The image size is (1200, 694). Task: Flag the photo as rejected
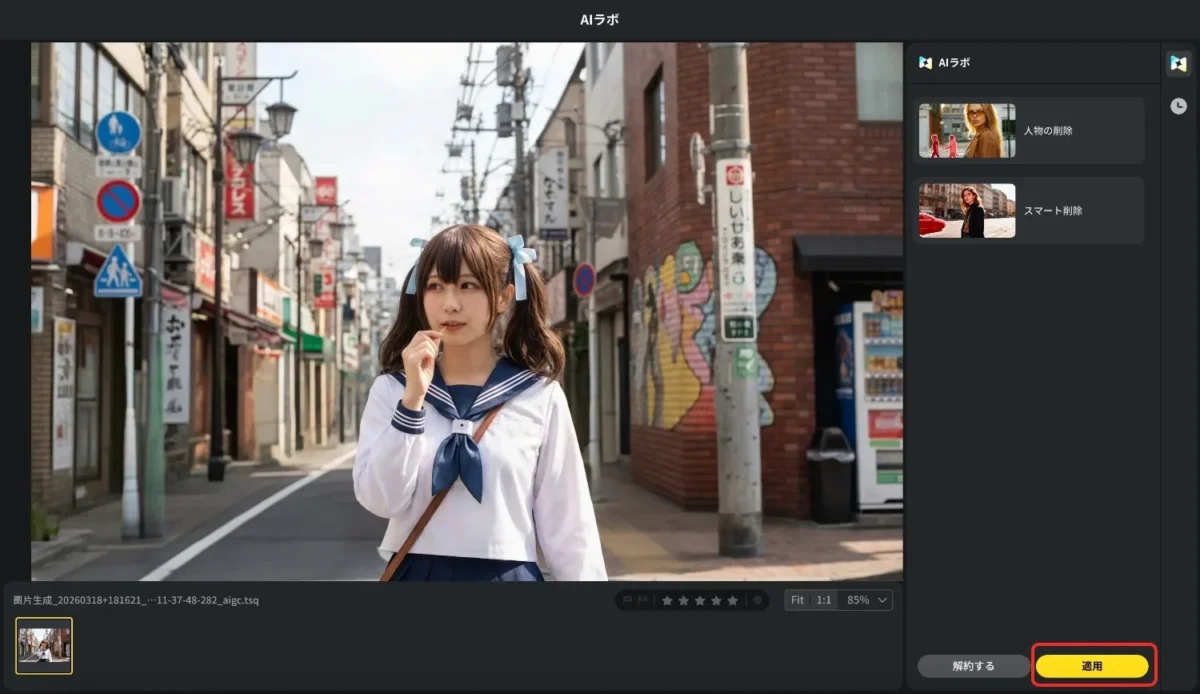pos(642,600)
